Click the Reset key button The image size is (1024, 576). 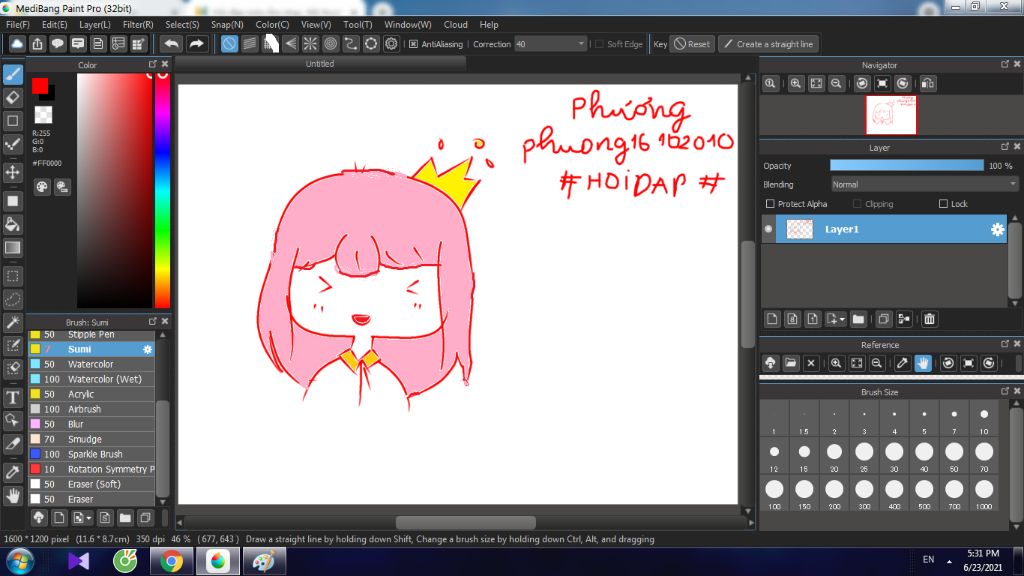692,44
